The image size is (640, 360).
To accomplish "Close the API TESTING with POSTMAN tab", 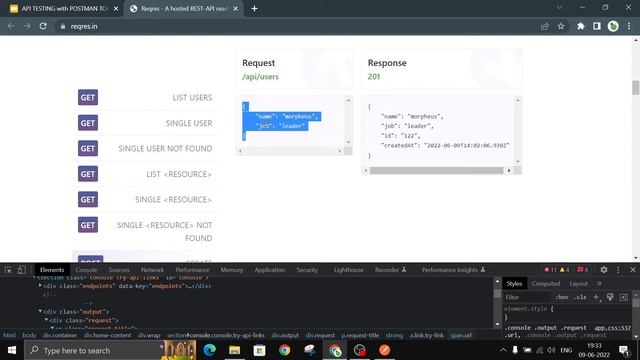I will pos(116,9).
